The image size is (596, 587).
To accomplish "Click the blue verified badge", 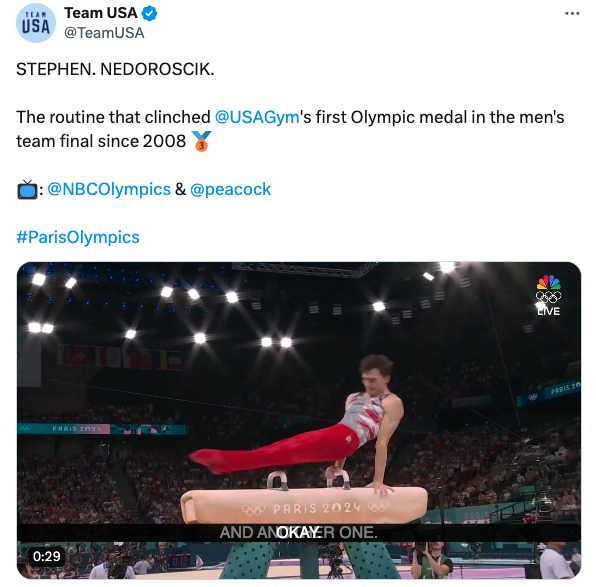I will pyautogui.click(x=149, y=13).
